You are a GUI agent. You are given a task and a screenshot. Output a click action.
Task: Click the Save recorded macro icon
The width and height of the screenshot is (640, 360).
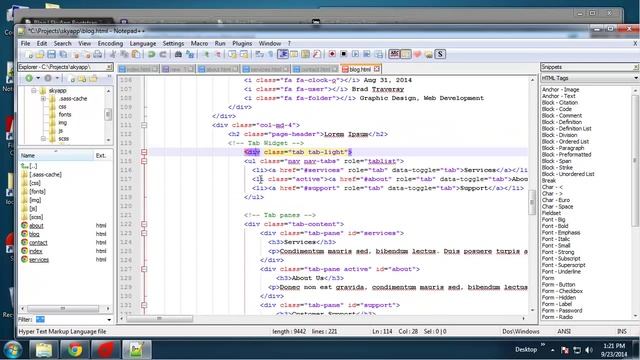coord(379,54)
